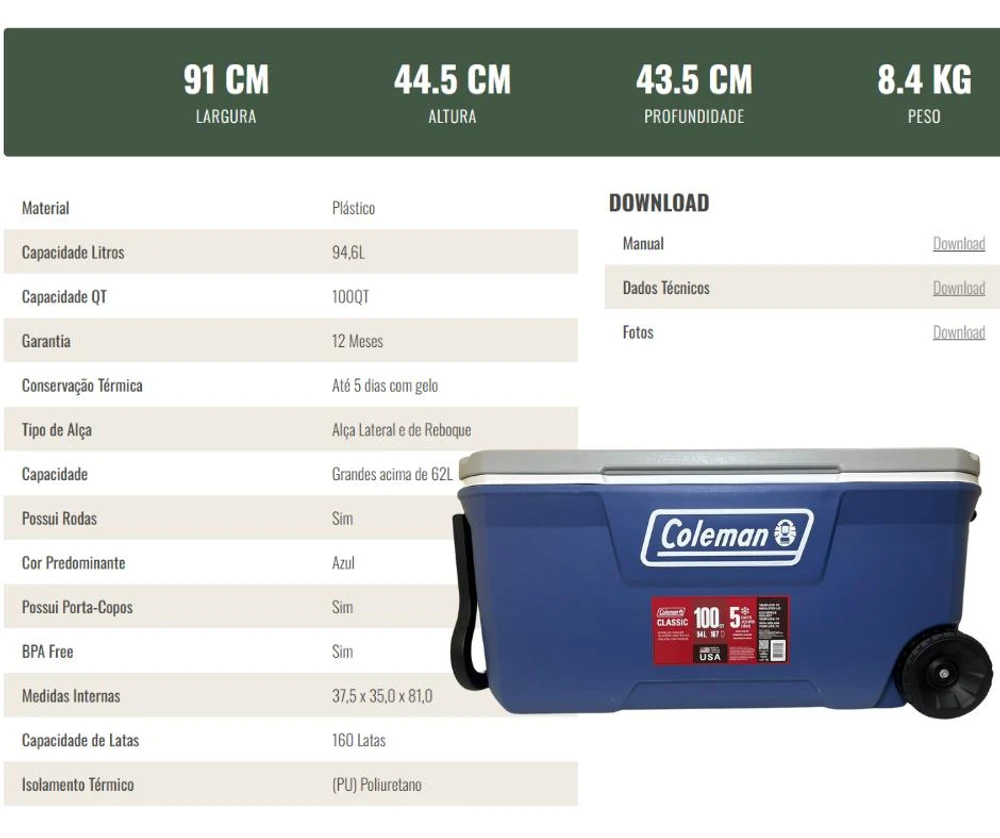Click the 'Capacidade QT' row label

[x=64, y=297]
